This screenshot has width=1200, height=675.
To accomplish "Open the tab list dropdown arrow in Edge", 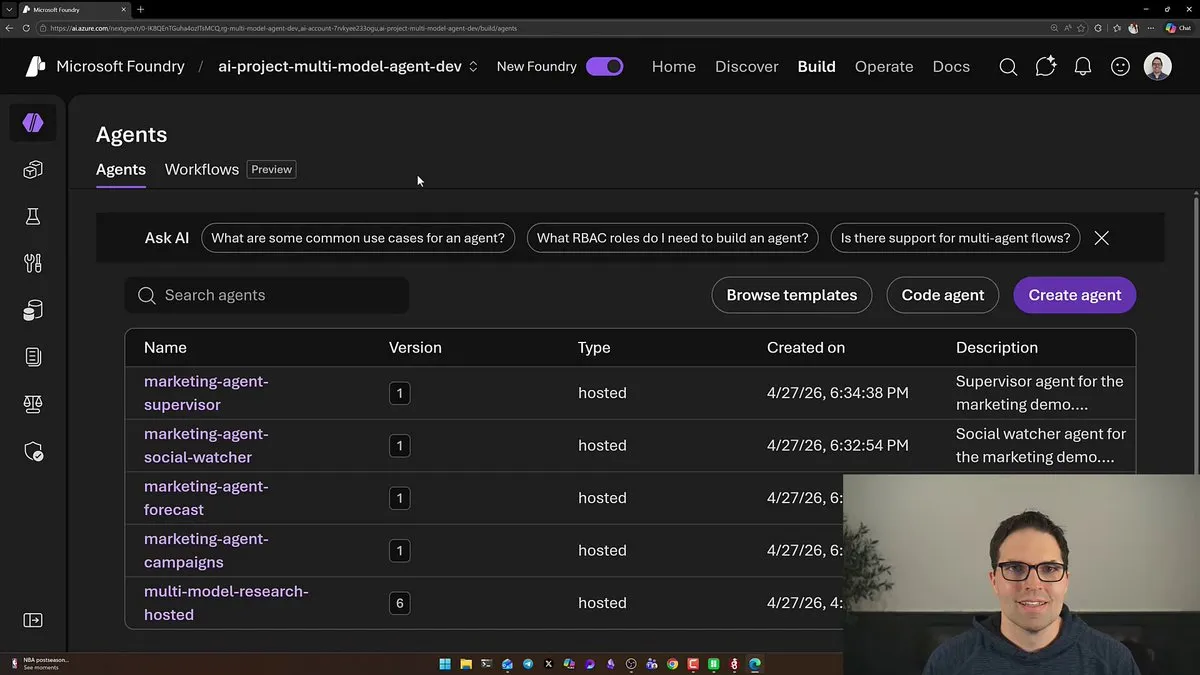I will pos(8,9).
